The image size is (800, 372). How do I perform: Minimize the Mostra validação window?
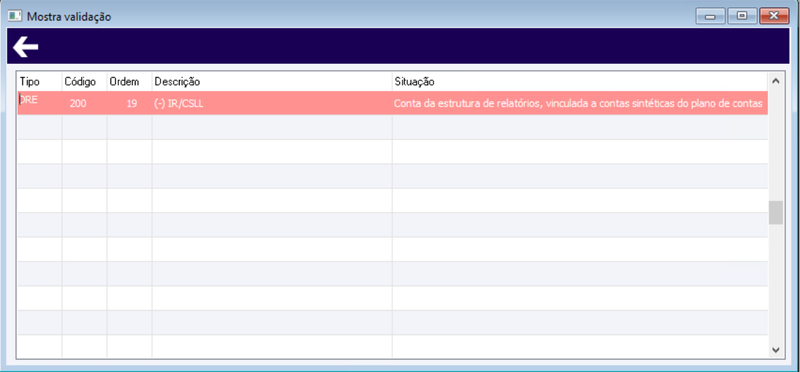[x=710, y=16]
